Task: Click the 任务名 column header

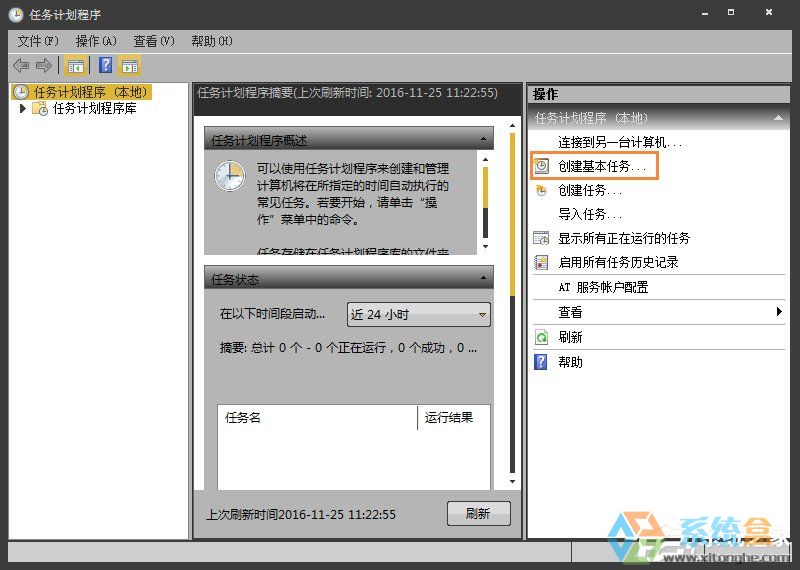Action: (317, 417)
